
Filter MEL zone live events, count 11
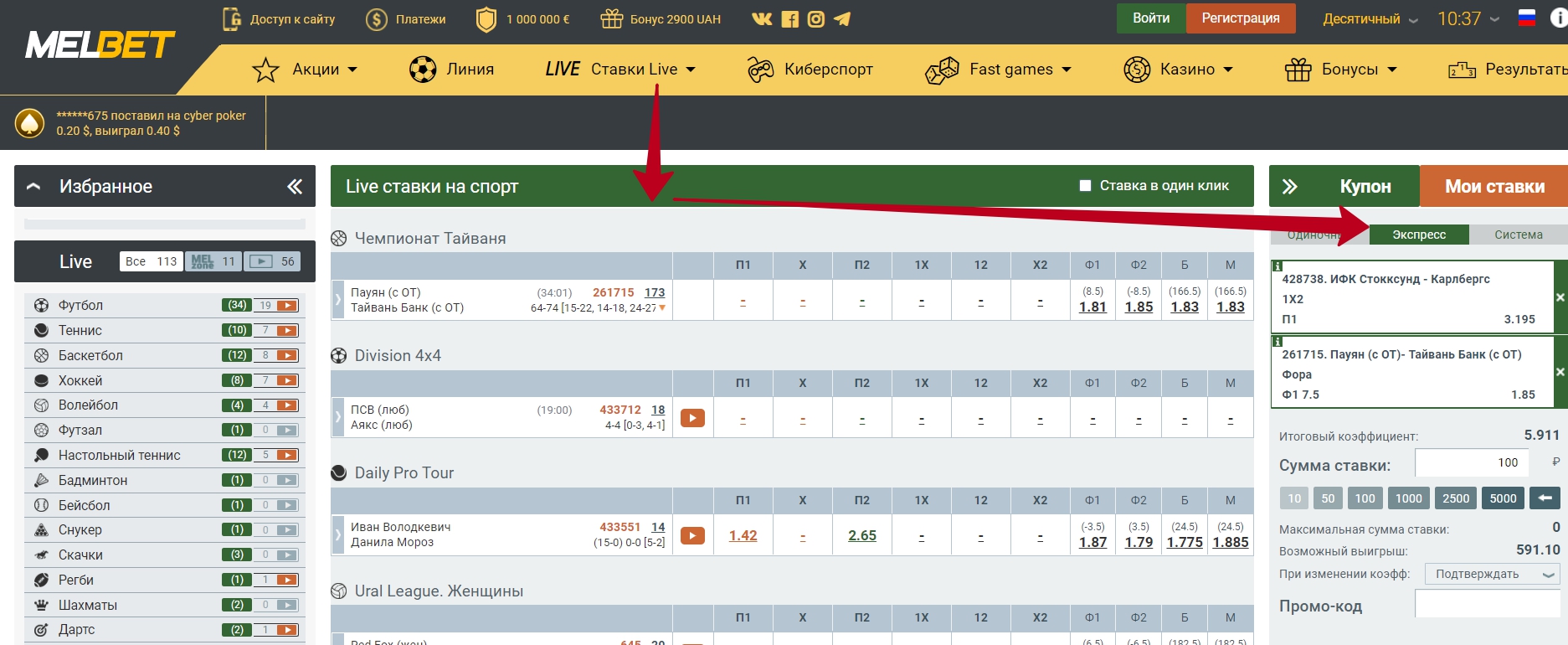(x=213, y=261)
